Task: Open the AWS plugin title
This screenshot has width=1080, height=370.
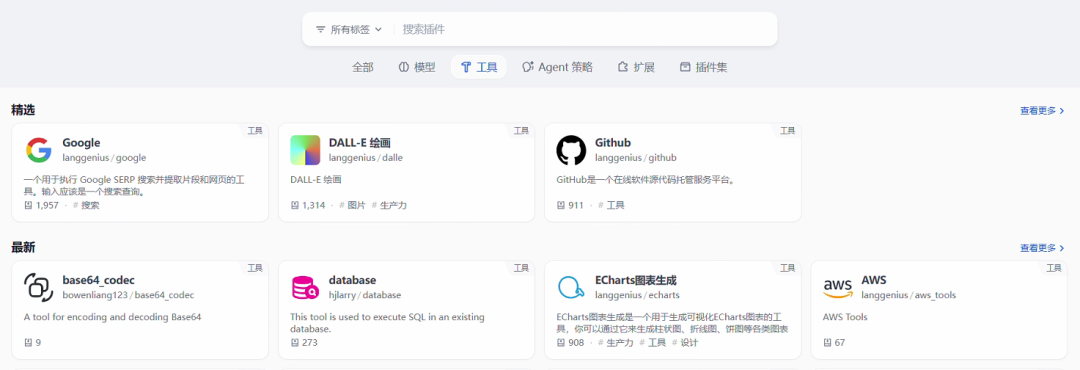Action: (873, 280)
